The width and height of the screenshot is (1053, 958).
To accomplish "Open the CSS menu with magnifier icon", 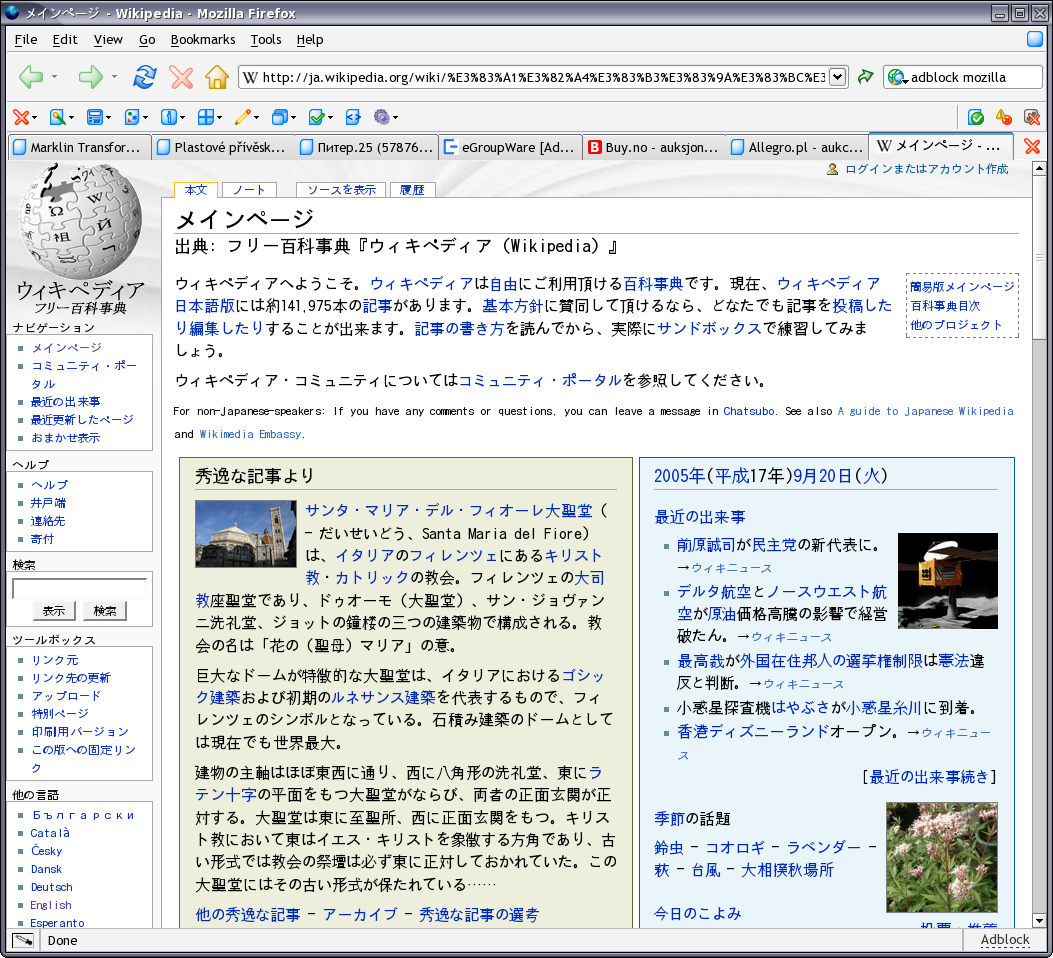I will (62, 117).
